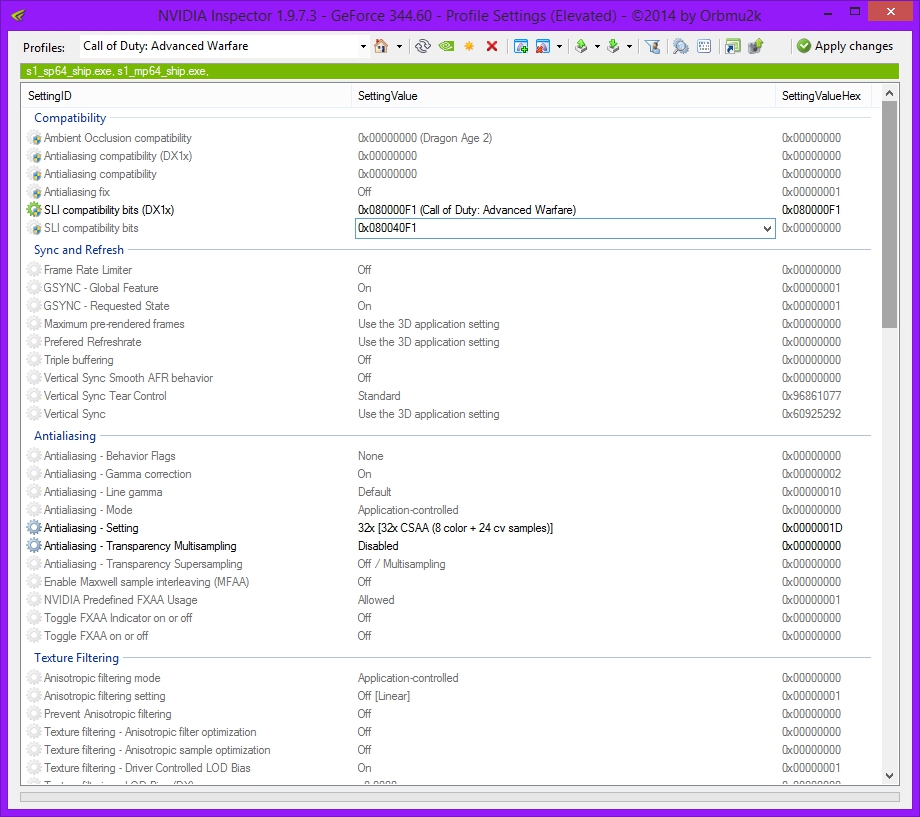The image size is (920, 817).
Task: Click the NVIDIA Inspector title bar app icon
Action: click(x=18, y=15)
